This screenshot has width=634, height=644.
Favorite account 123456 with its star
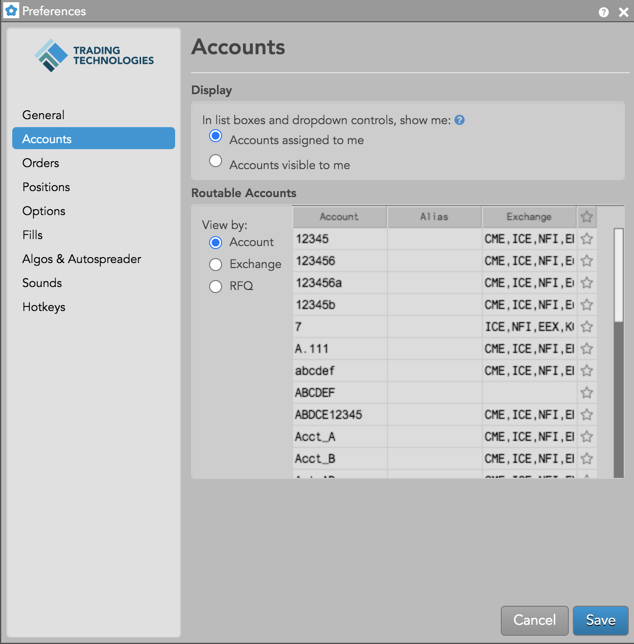click(x=587, y=261)
